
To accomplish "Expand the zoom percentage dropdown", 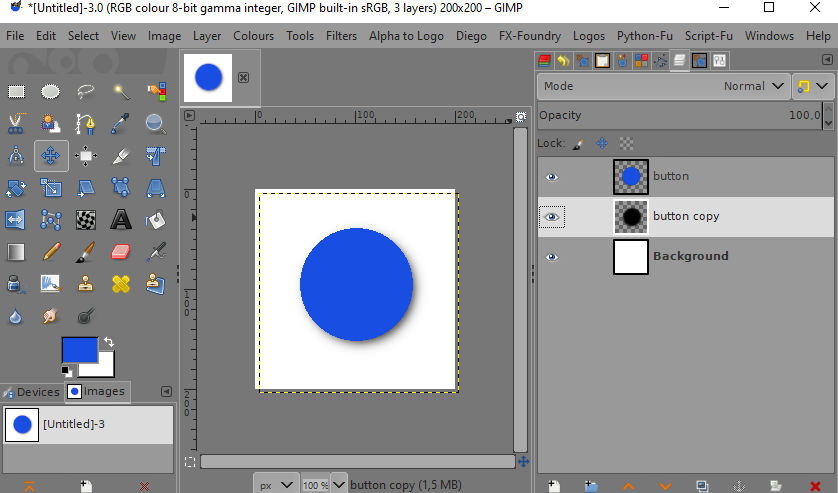I will [339, 484].
